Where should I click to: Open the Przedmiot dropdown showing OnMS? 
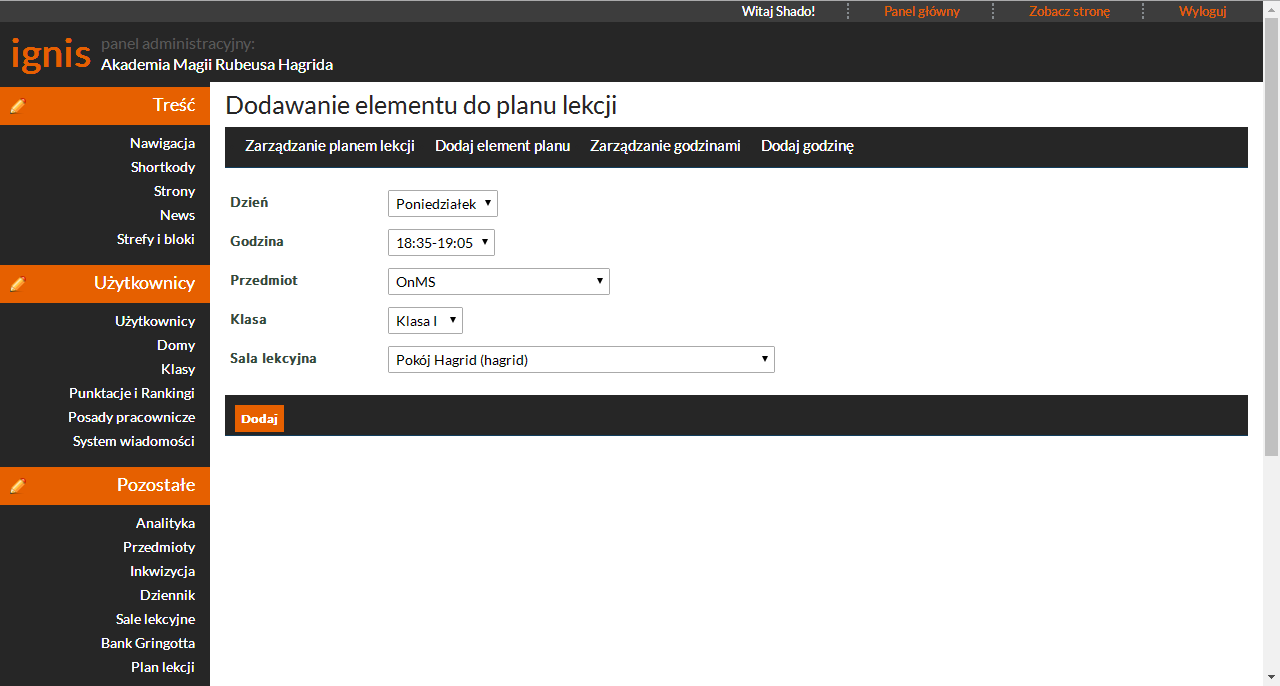[x=498, y=282]
